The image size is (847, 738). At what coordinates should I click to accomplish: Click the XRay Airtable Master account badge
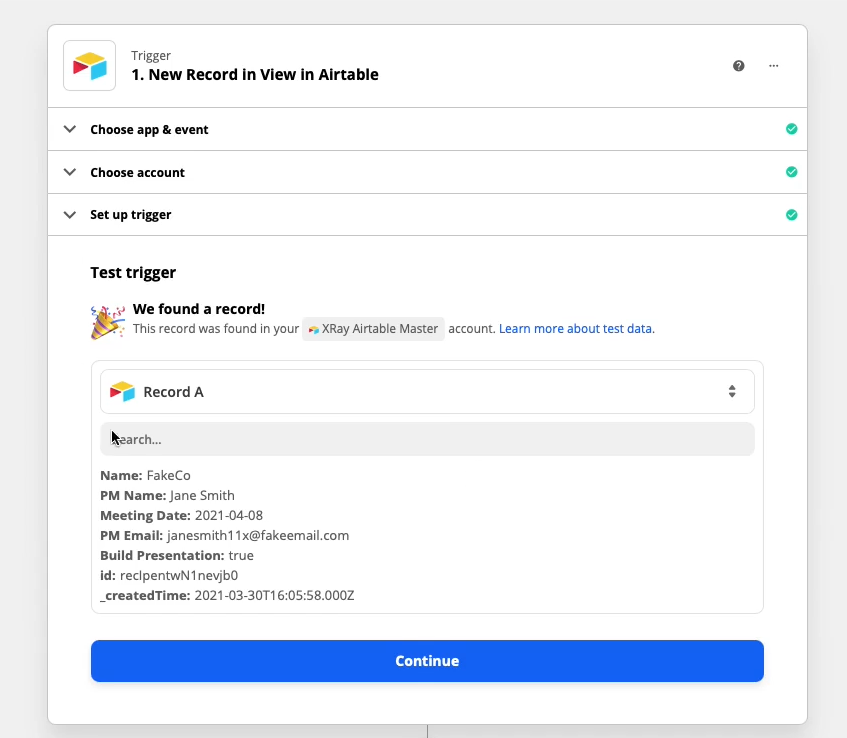click(x=373, y=328)
